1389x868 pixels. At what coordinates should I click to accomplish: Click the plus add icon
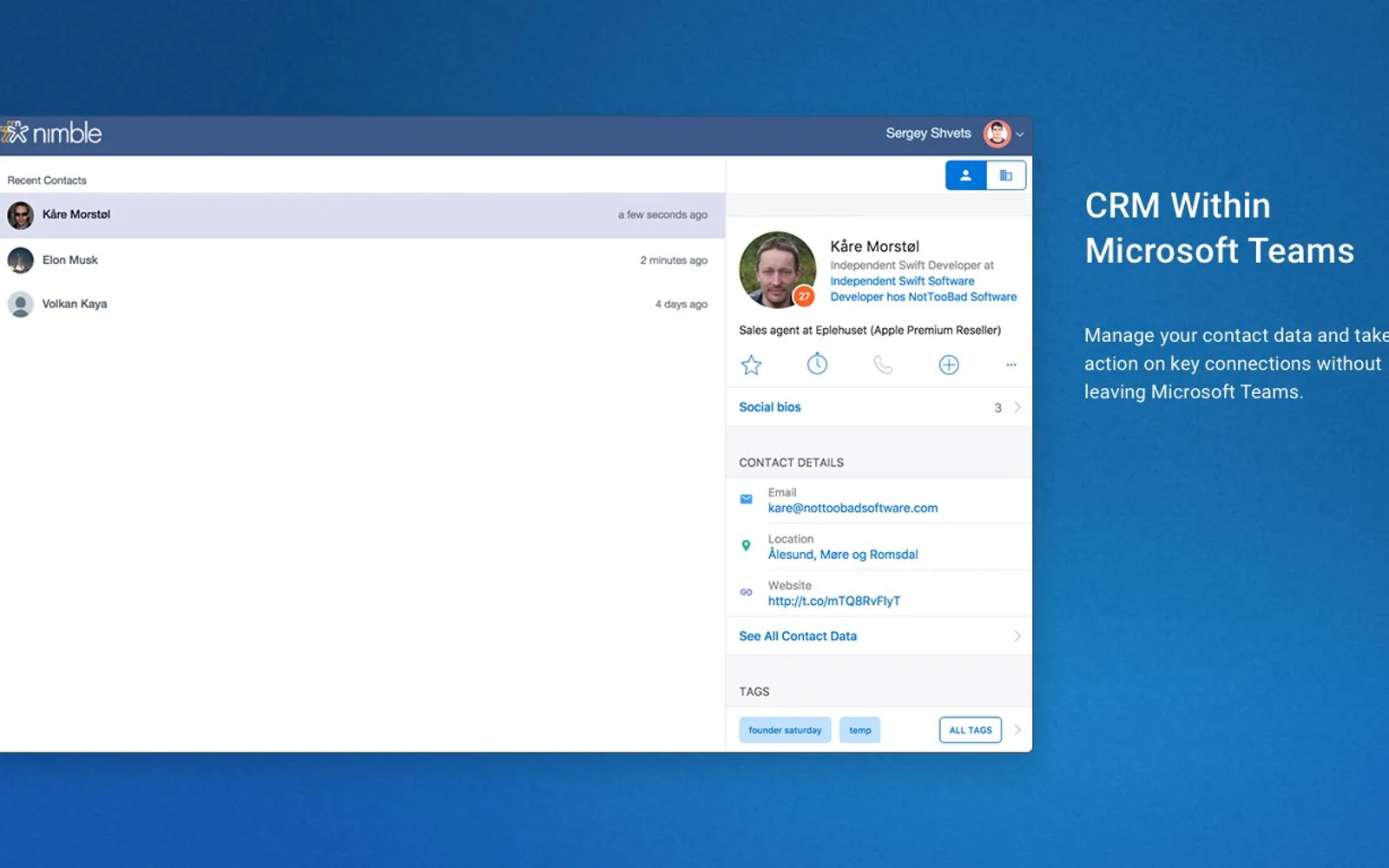click(949, 365)
